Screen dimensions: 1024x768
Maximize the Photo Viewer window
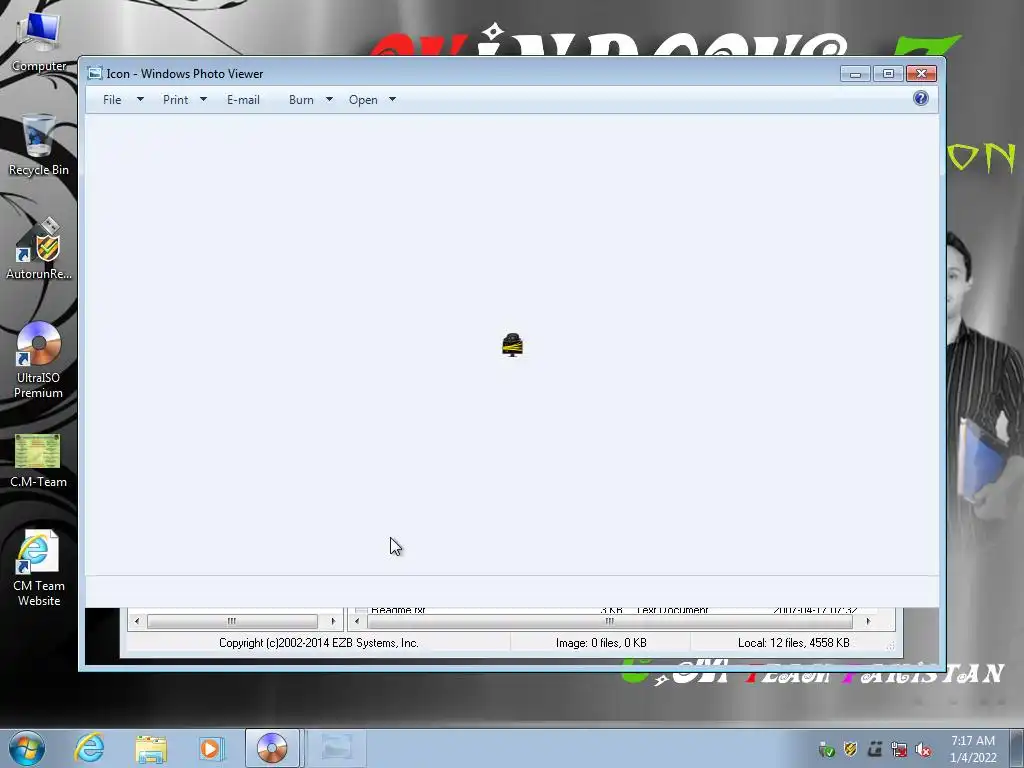coord(888,74)
